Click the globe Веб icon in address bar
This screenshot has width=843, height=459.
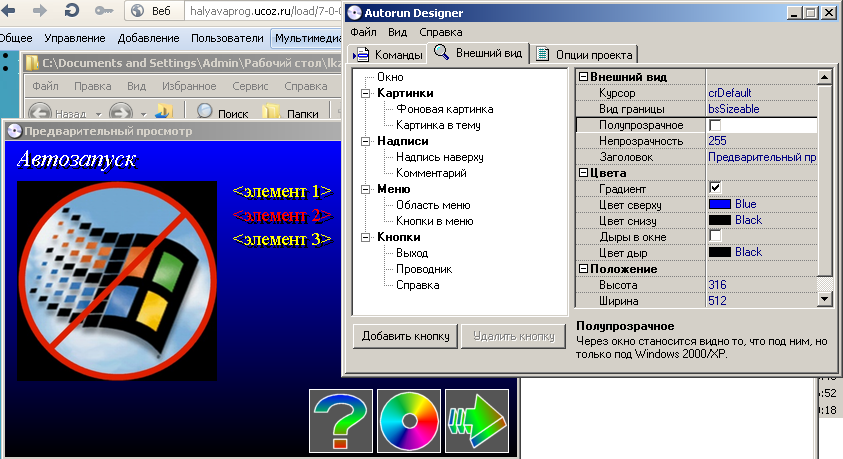pos(138,10)
